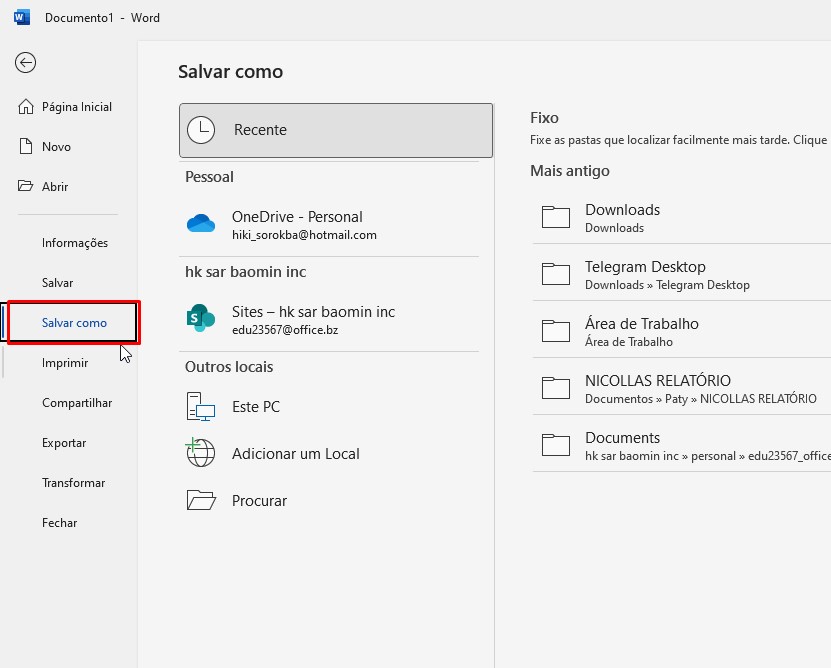Click the Downloads » Telegram Desktop path
The image size is (831, 668).
click(x=667, y=285)
